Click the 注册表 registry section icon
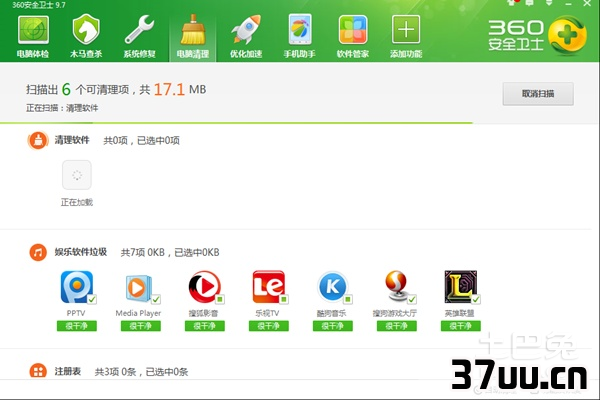 38,371
